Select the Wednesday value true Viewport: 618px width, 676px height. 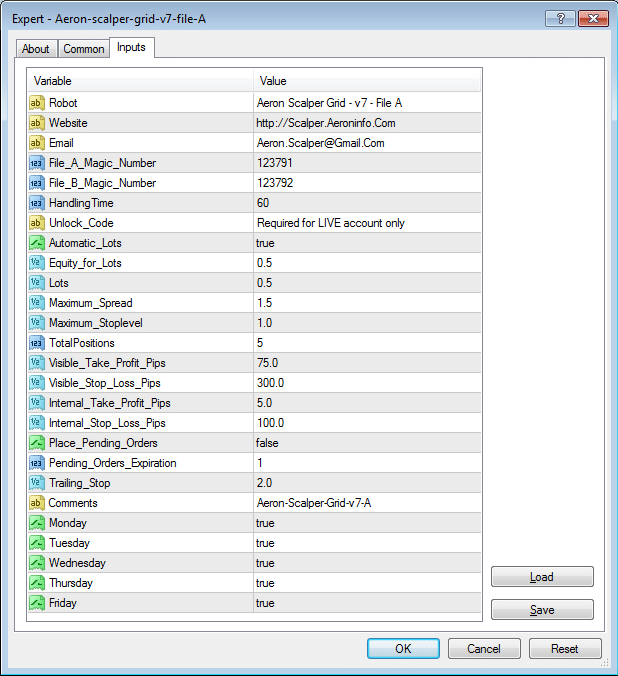point(265,563)
